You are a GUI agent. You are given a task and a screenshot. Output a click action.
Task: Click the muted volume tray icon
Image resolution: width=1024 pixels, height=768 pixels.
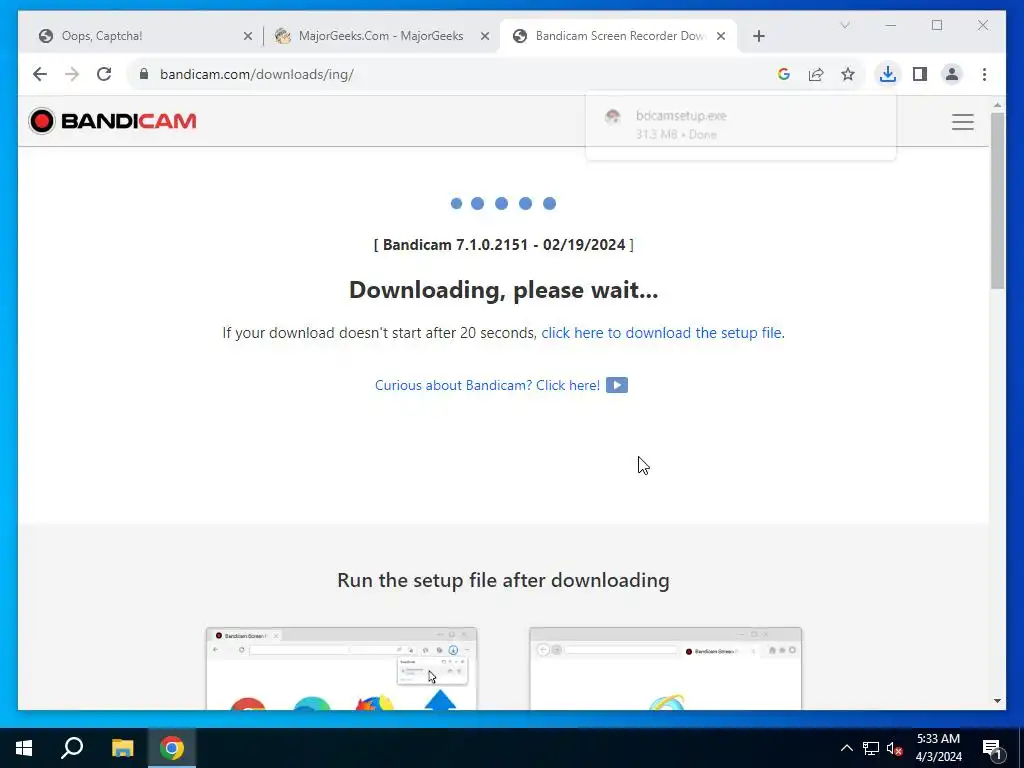click(894, 748)
